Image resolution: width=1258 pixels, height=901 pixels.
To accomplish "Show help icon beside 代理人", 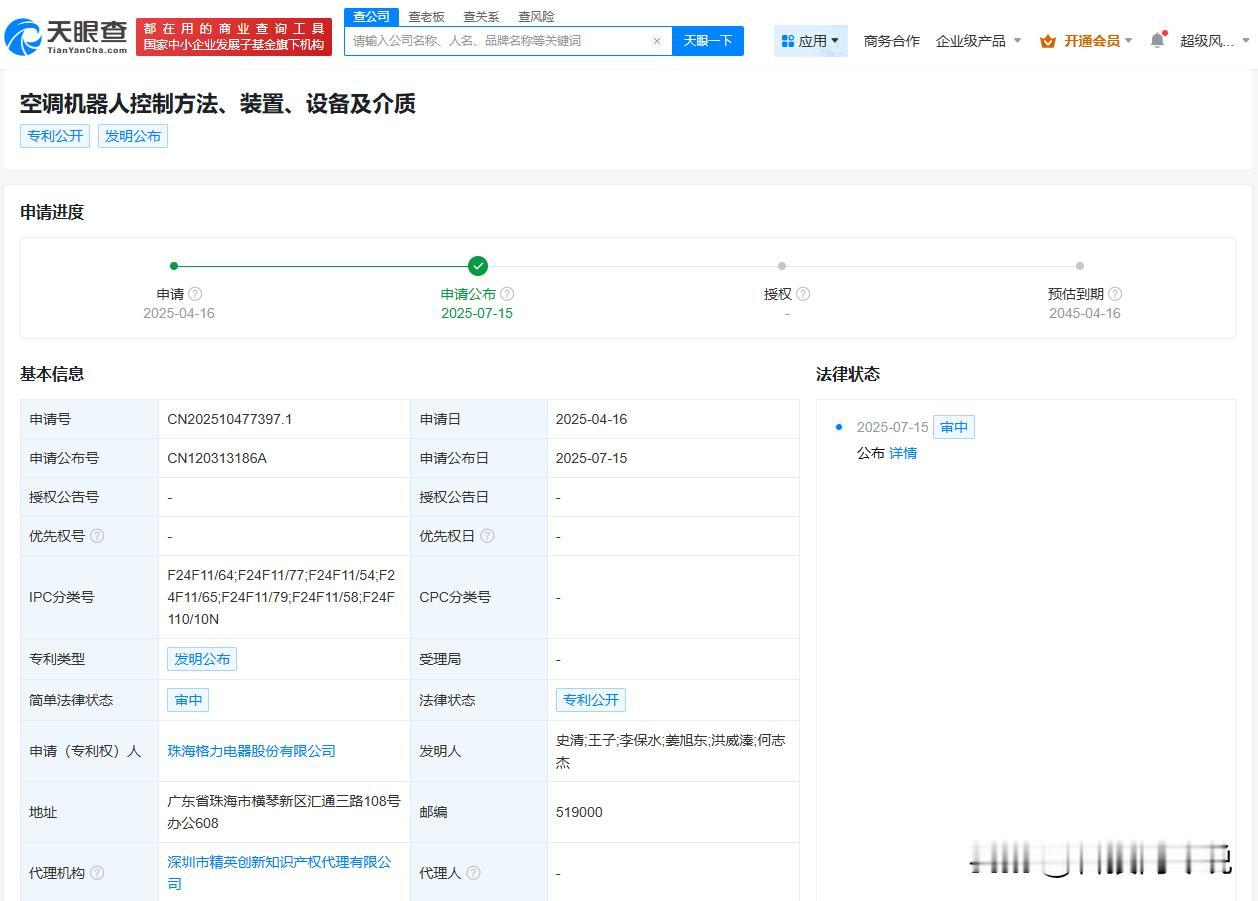I will [x=473, y=873].
